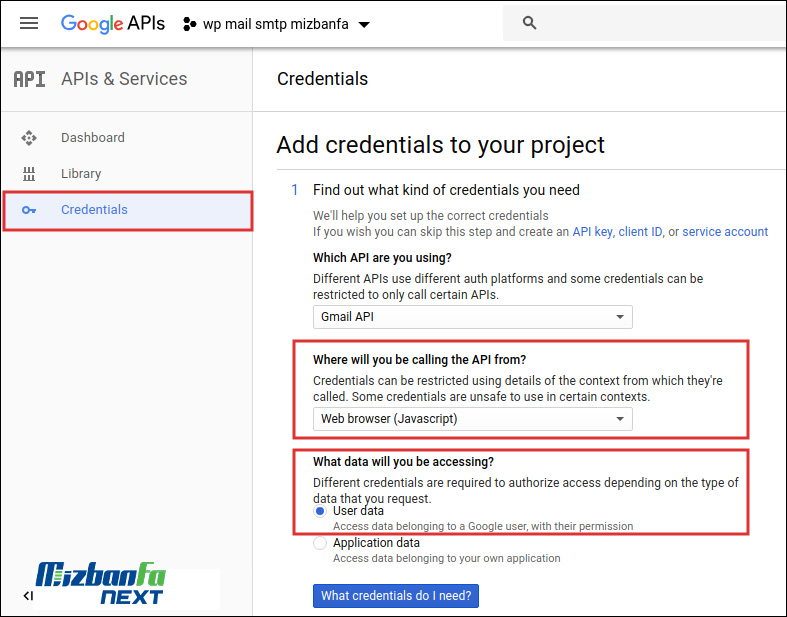Expand the Web browser (Javascript) dropdown

pyautogui.click(x=472, y=419)
